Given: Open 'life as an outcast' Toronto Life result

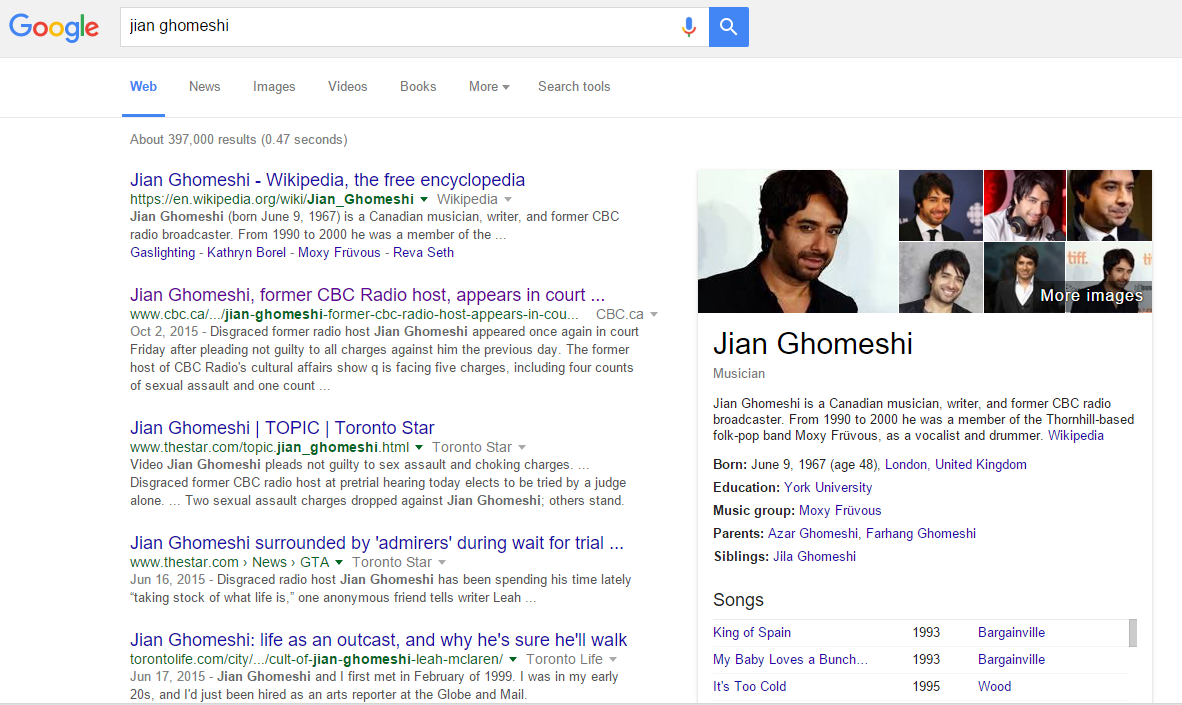Looking at the screenshot, I should 378,640.
